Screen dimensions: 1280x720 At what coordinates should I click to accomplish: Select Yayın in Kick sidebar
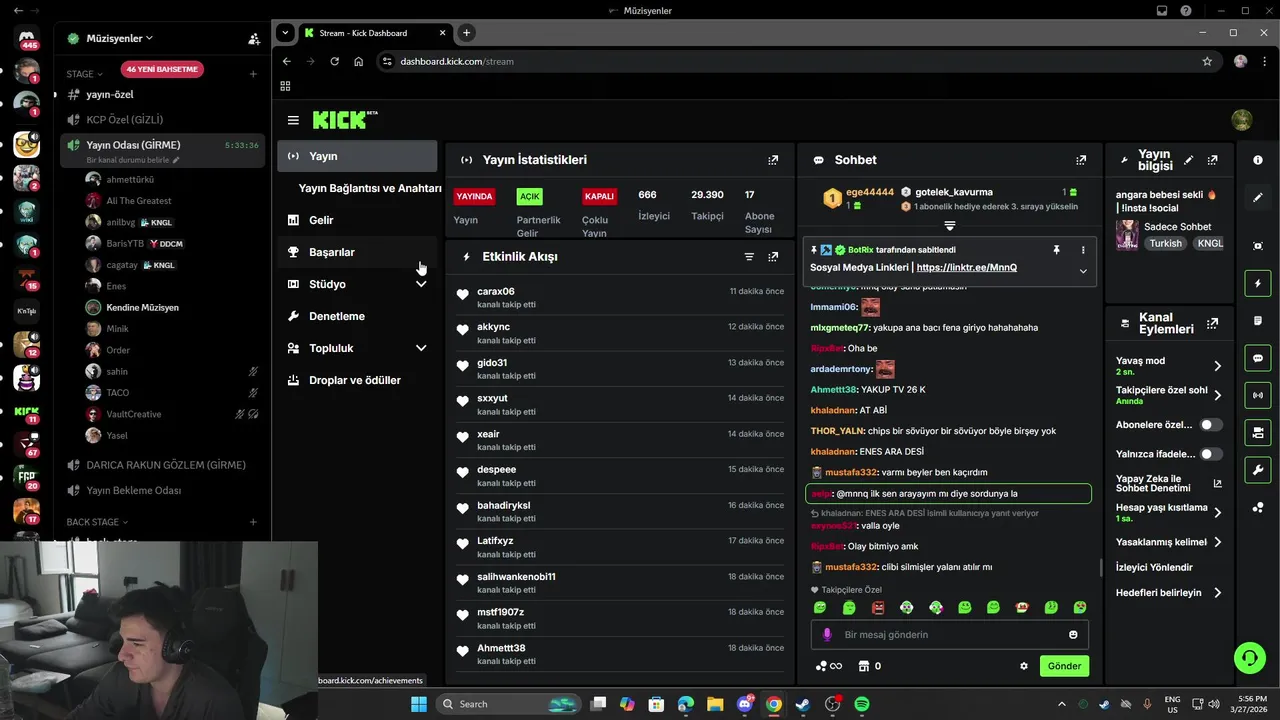pos(357,156)
